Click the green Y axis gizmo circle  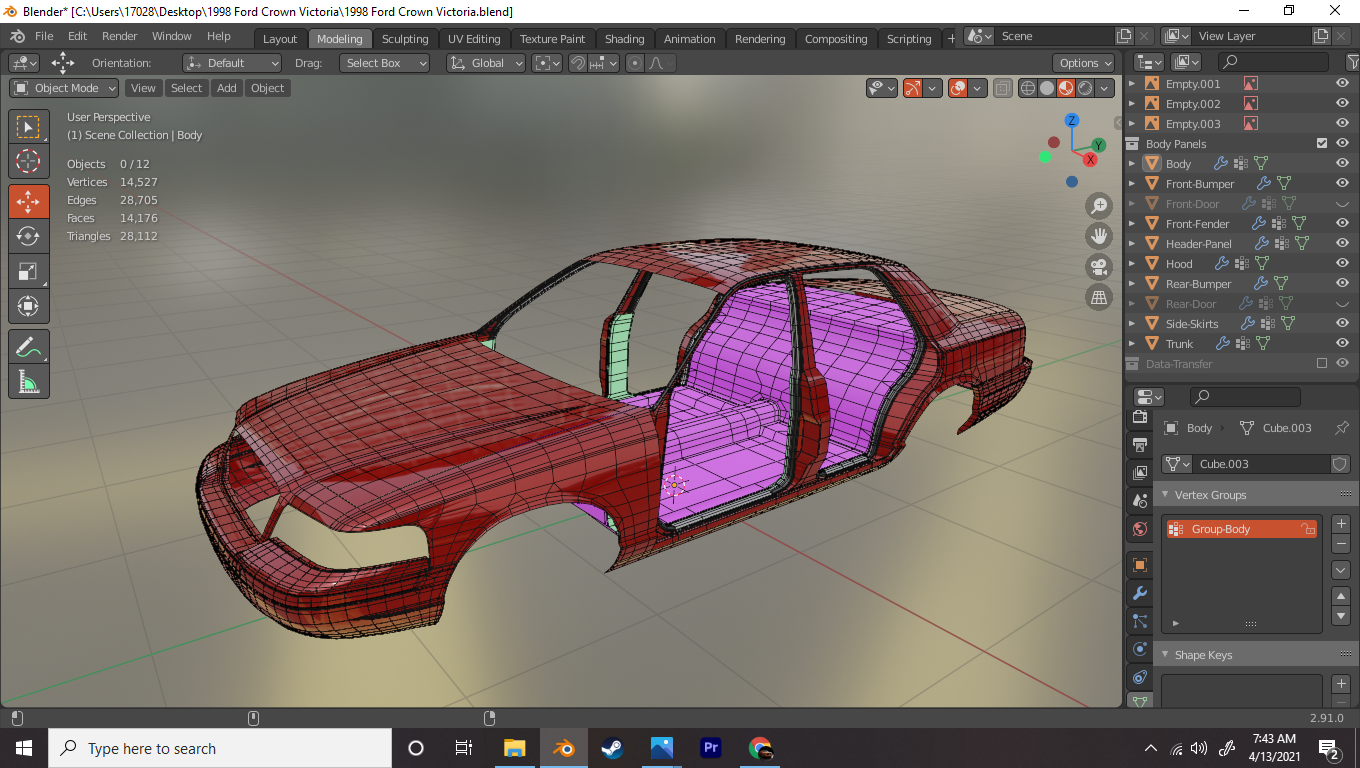tap(1098, 145)
